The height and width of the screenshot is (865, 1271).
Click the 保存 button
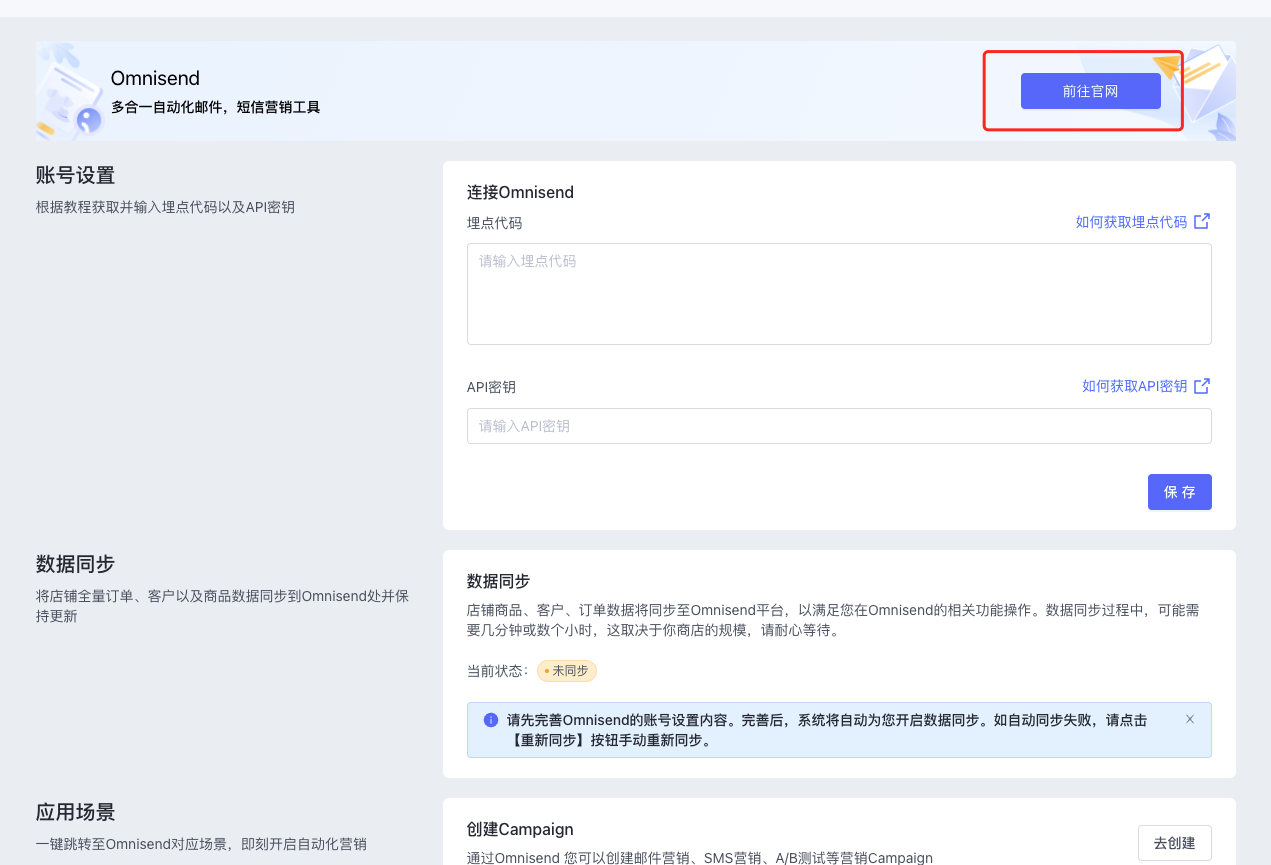[x=1180, y=492]
